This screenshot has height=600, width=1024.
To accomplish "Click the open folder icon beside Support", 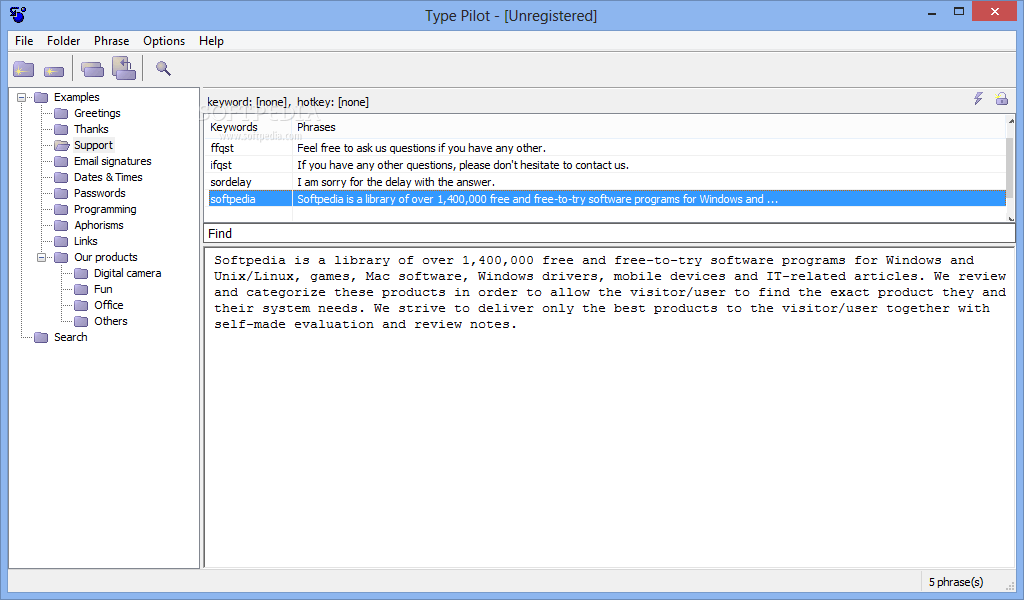I will pyautogui.click(x=61, y=145).
